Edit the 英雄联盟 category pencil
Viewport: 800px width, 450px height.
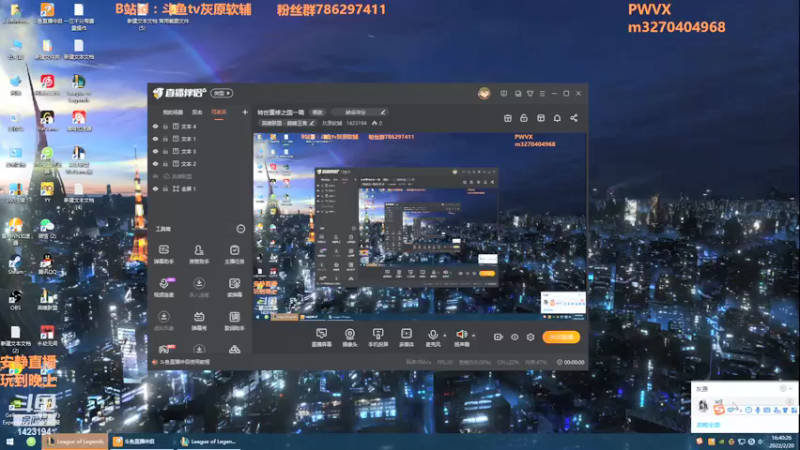point(312,123)
